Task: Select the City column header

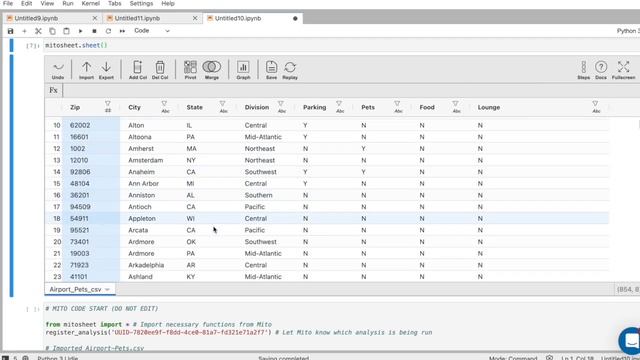Action: [x=134, y=107]
